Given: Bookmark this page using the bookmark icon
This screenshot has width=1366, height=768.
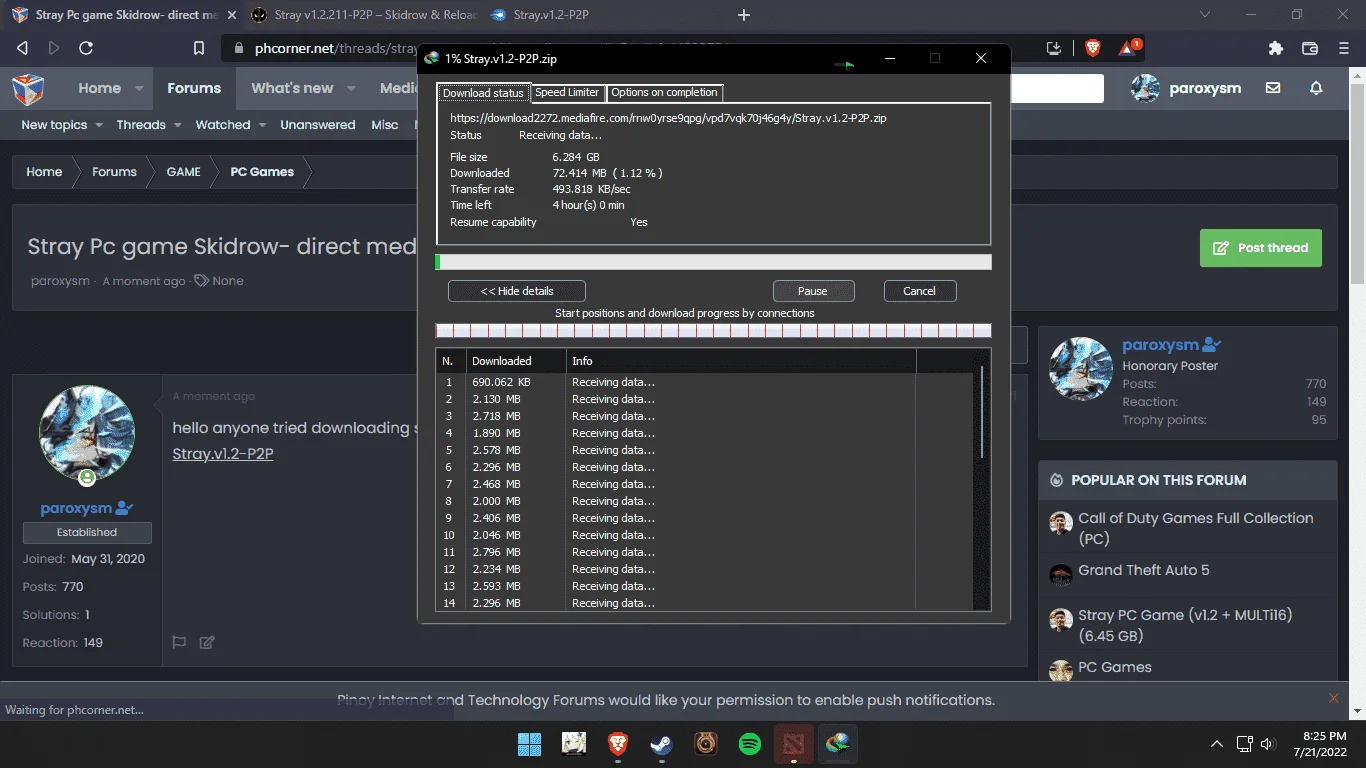Looking at the screenshot, I should (x=199, y=48).
